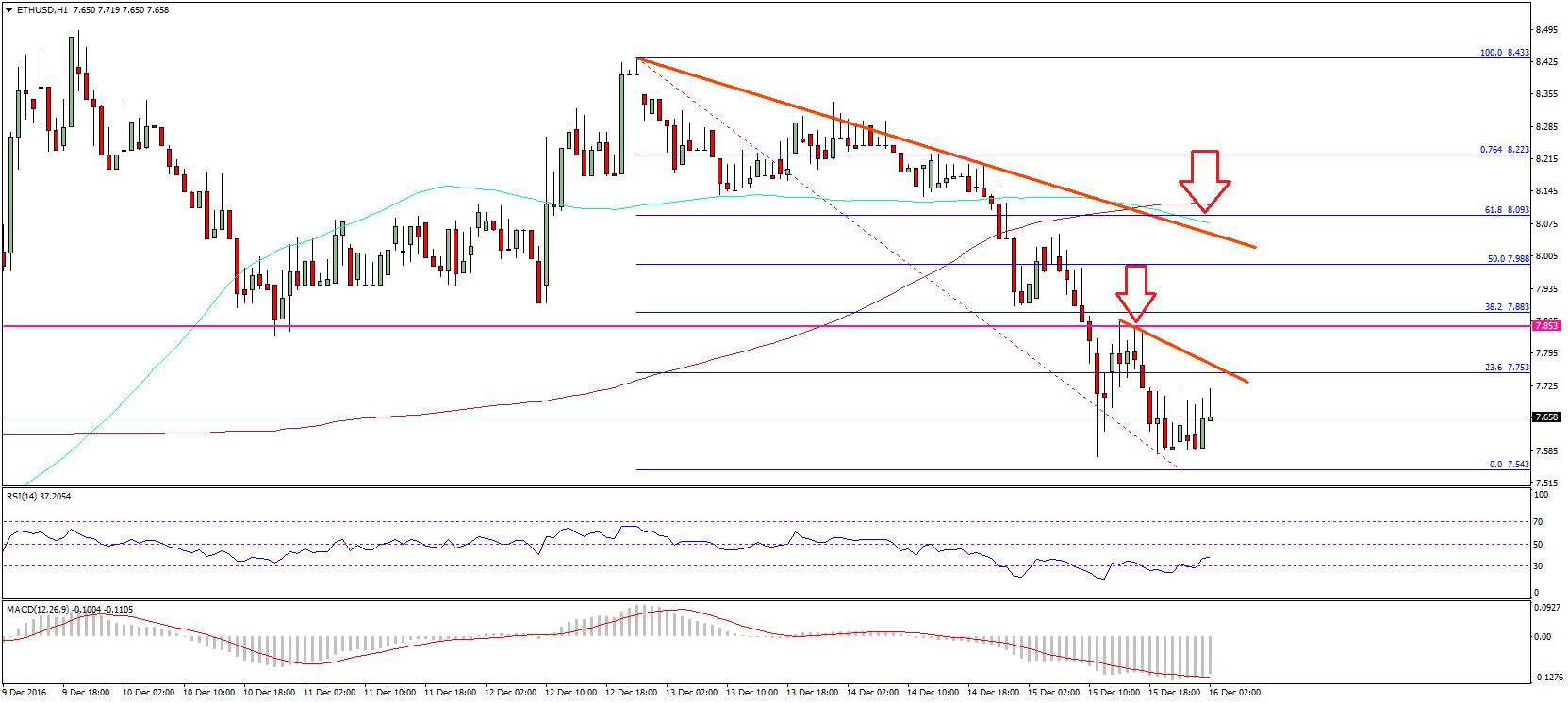This screenshot has height=703, width=1568.
Task: Click price axis value 7.795
Action: 1546,353
